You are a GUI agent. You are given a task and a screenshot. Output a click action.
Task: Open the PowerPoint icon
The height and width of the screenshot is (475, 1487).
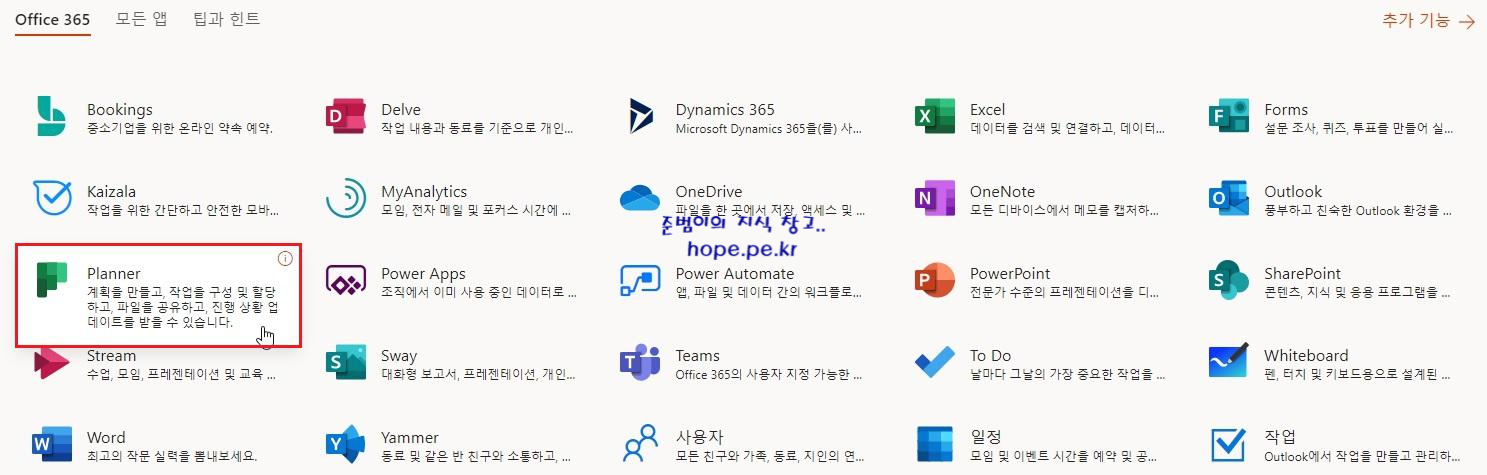[x=935, y=281]
